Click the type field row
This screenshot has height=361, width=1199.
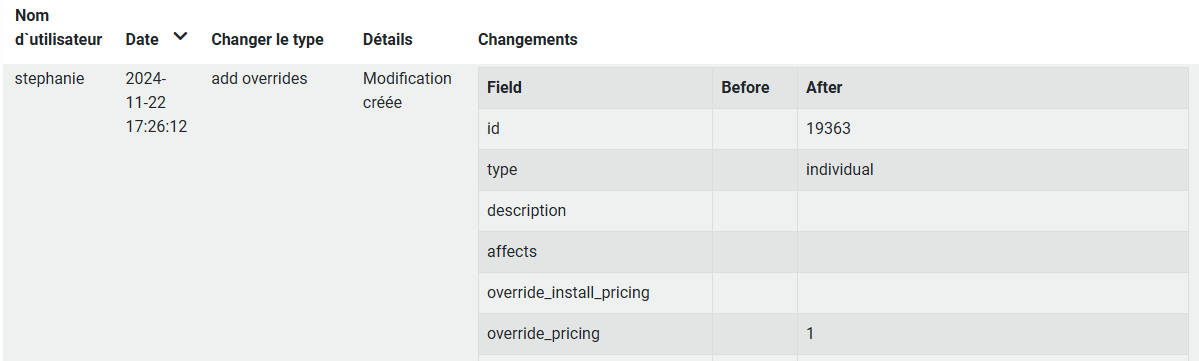(x=833, y=170)
